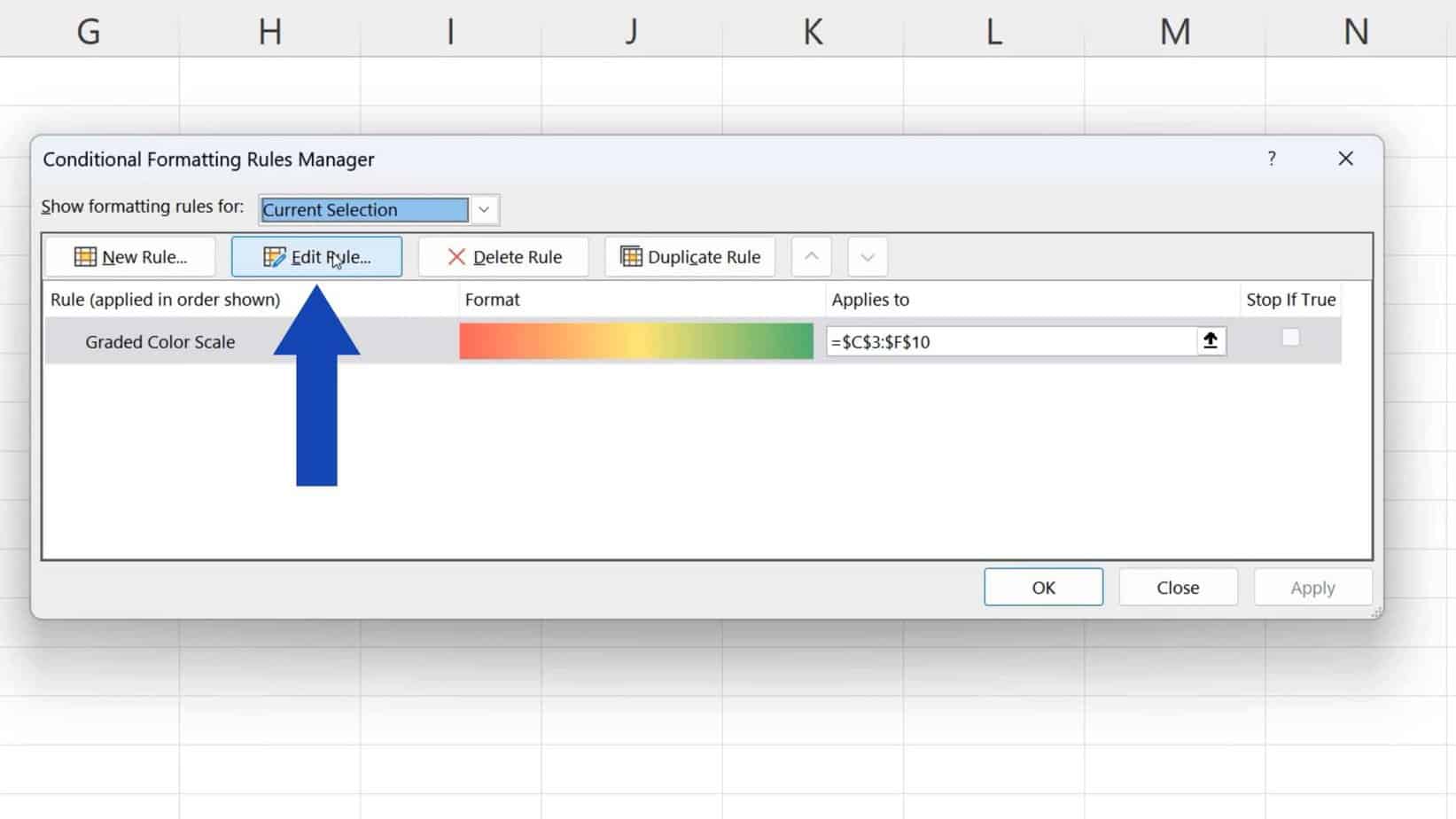Enable Stop If True for Graded Color Scale
Screen dimensions: 1456x819
point(1290,338)
